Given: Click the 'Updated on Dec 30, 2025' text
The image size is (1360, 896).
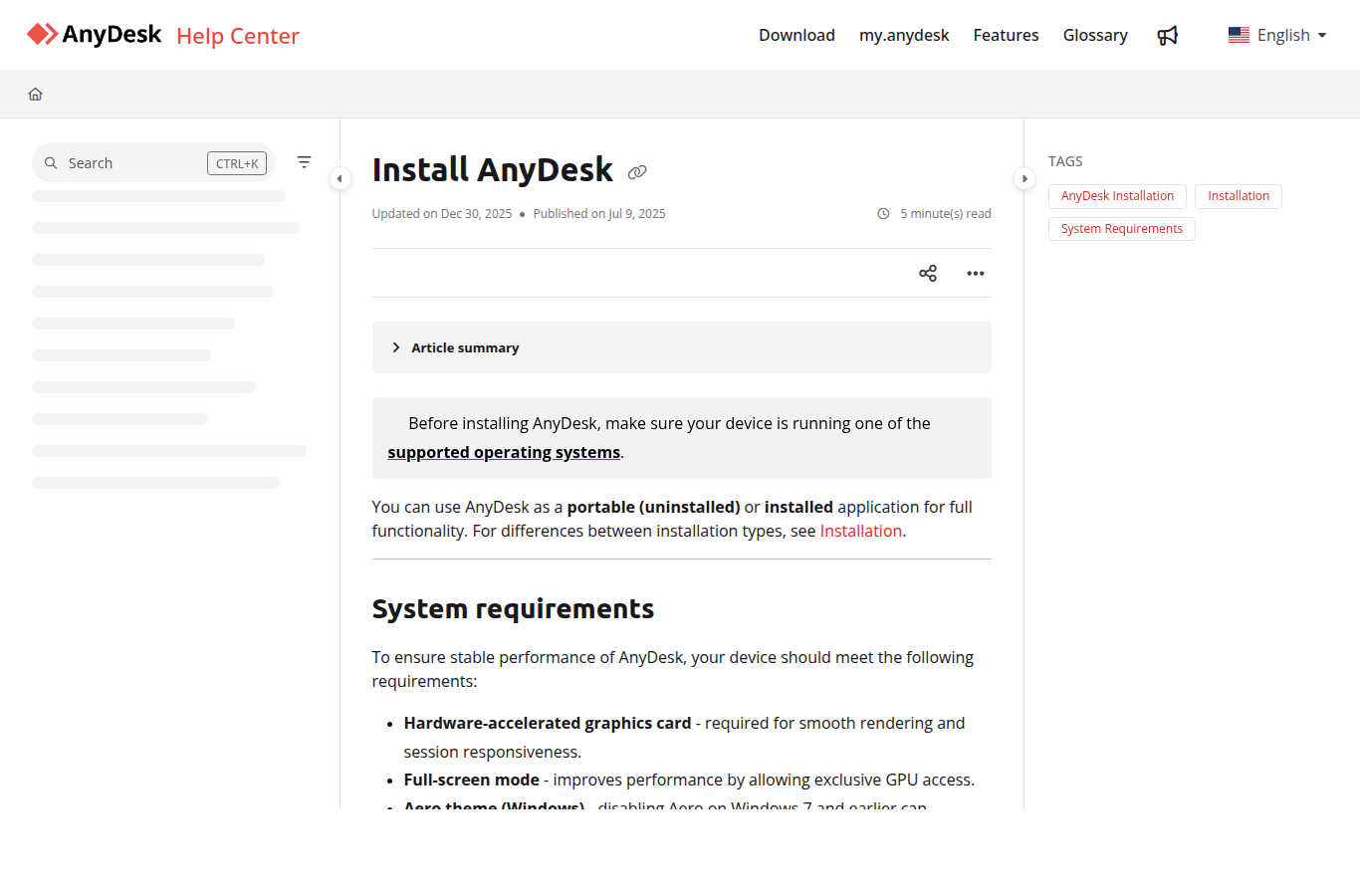Looking at the screenshot, I should [x=442, y=214].
